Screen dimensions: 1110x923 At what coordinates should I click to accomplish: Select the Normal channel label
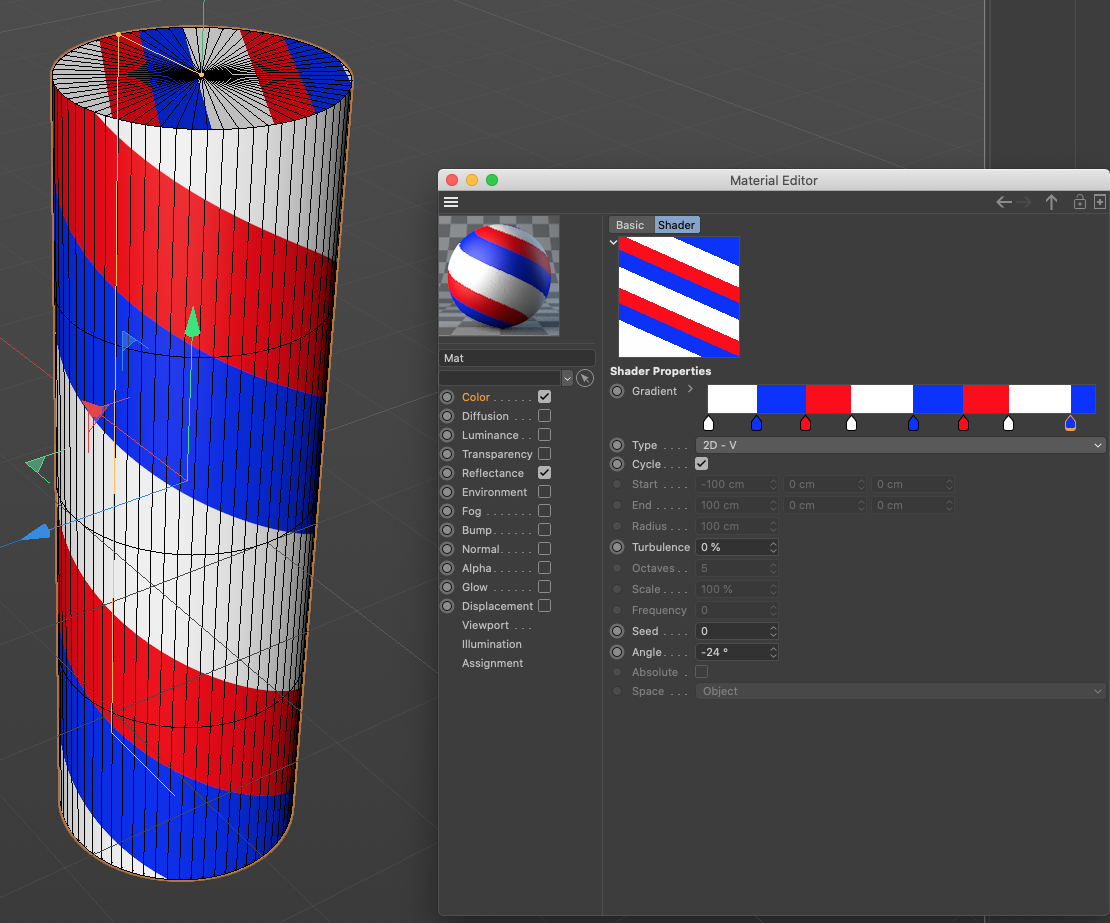coord(481,549)
